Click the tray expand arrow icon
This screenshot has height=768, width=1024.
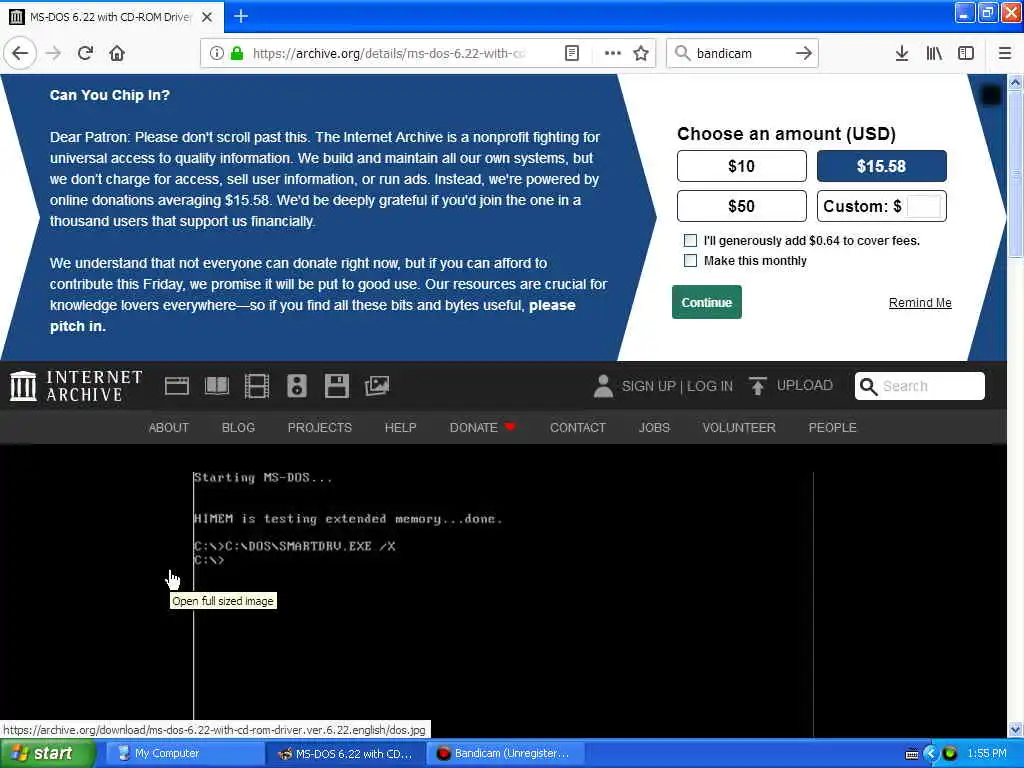point(931,753)
